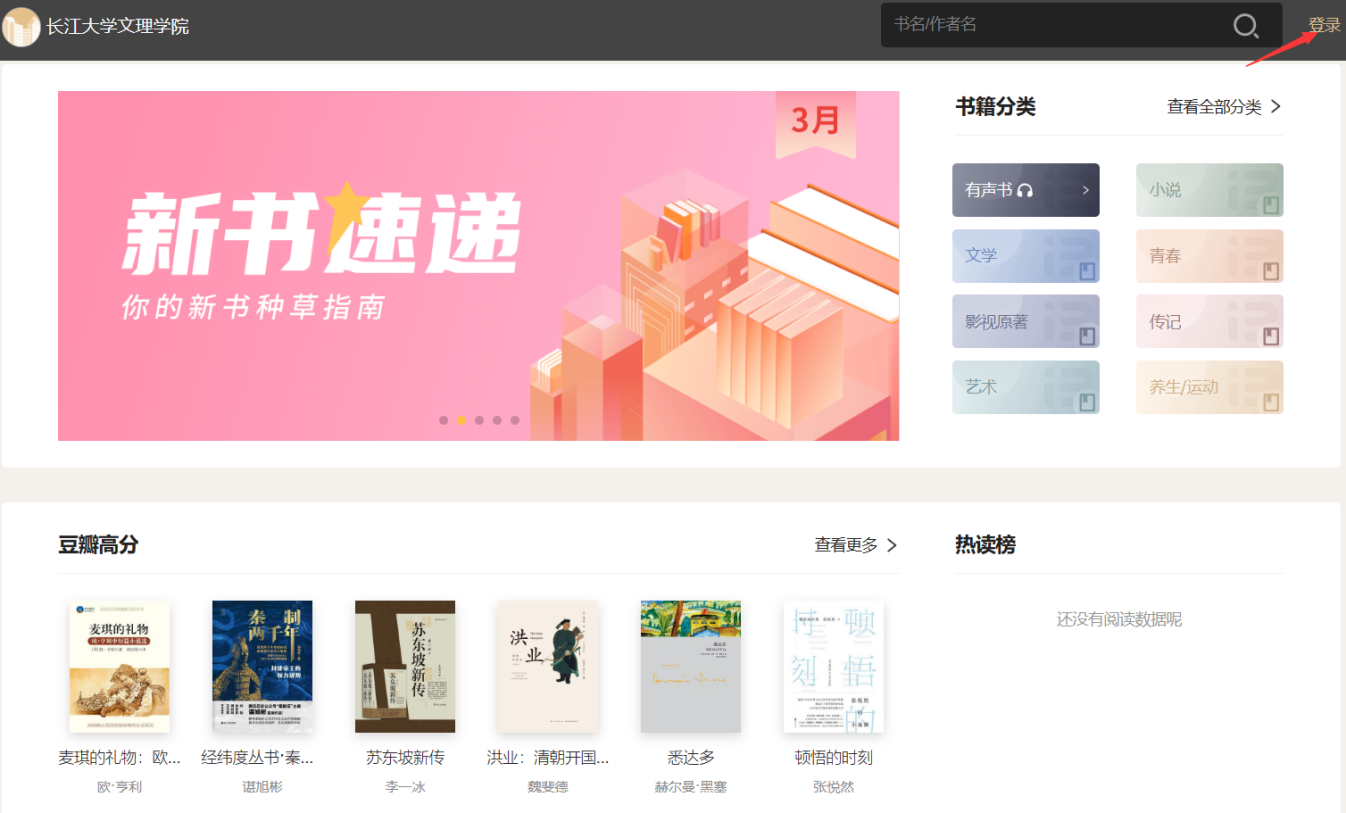1346x813 pixels.
Task: Open the 有声书 audiobook category
Action: tap(1025, 190)
